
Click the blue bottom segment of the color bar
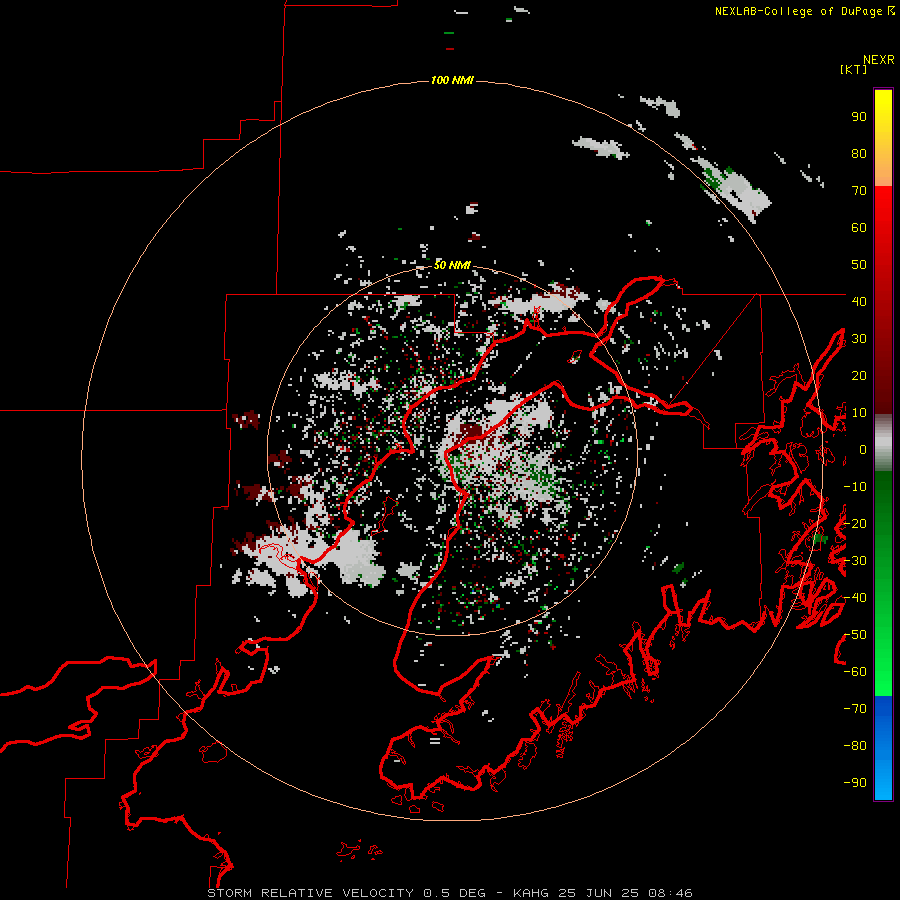pyautogui.click(x=883, y=748)
